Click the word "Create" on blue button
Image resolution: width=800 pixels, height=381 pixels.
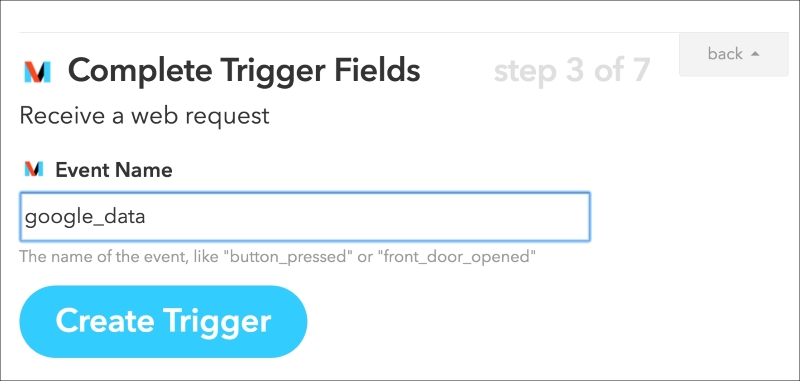(106, 321)
